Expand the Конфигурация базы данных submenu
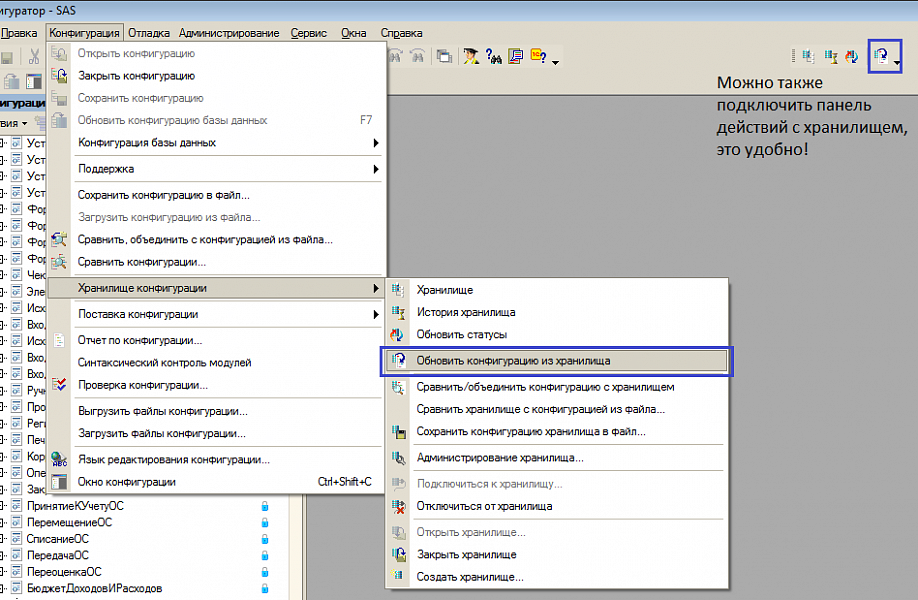 click(216, 143)
